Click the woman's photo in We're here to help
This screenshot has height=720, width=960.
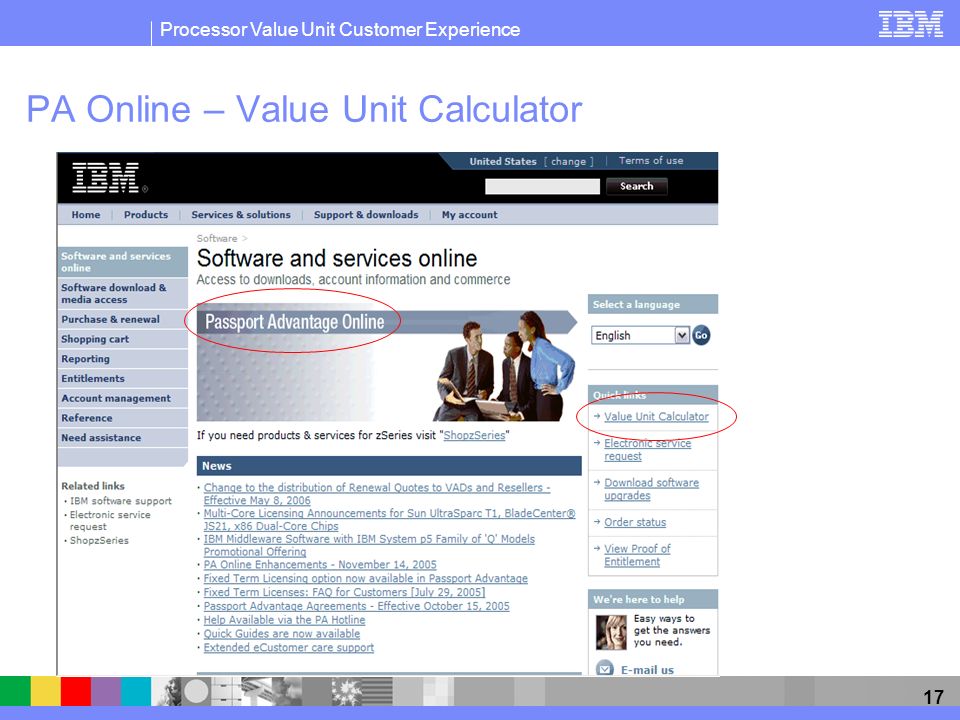[x=611, y=632]
